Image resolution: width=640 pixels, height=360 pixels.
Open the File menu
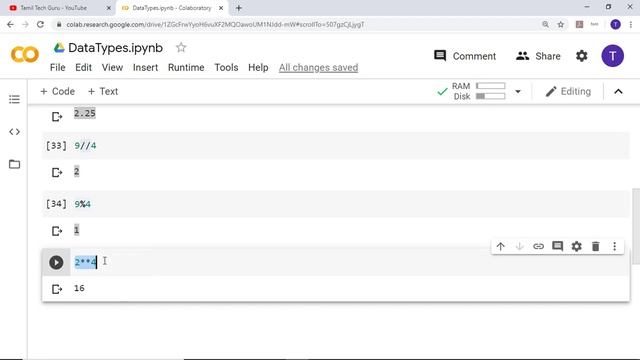point(58,67)
